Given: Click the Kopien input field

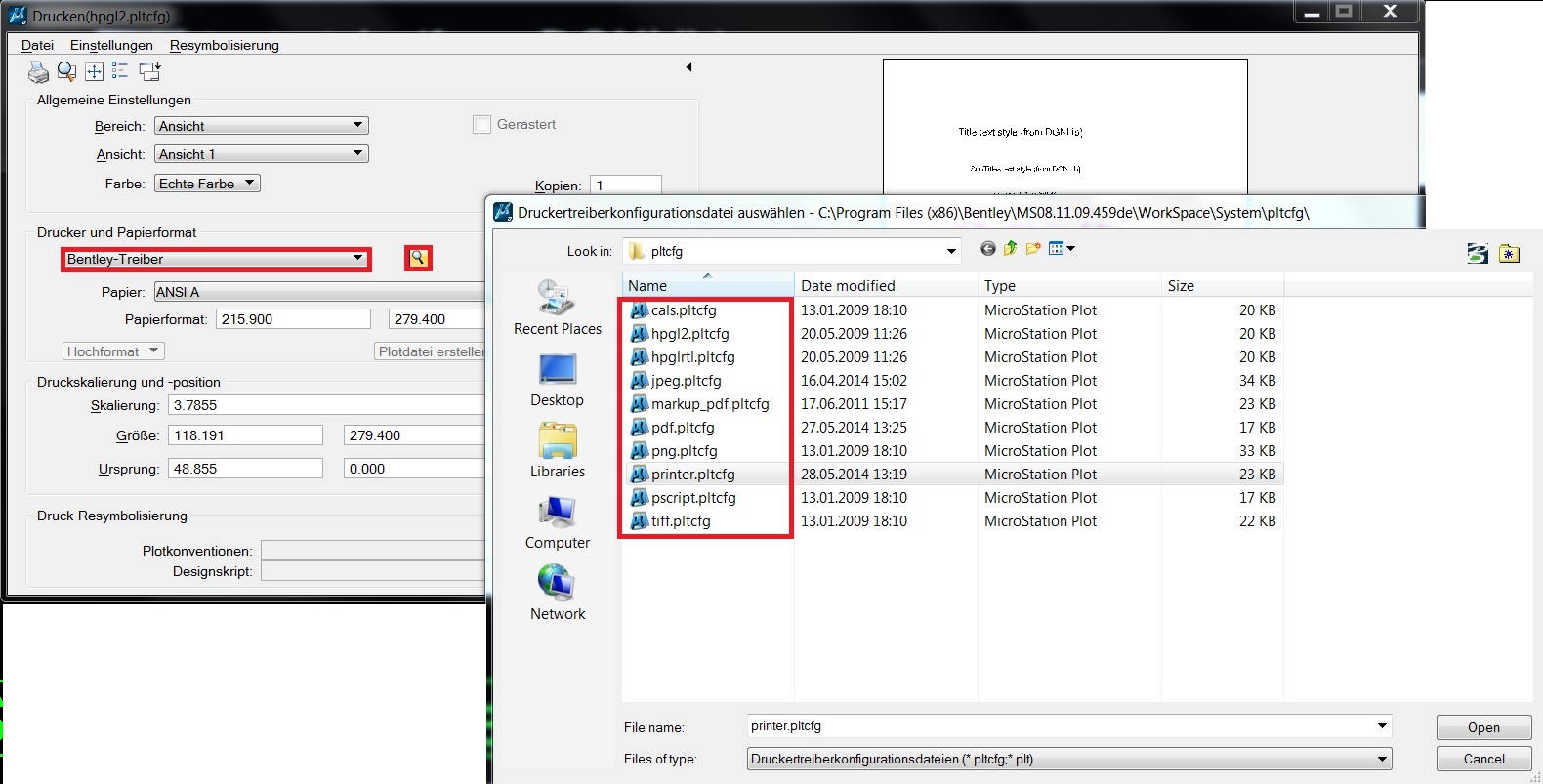Looking at the screenshot, I should pos(626,185).
